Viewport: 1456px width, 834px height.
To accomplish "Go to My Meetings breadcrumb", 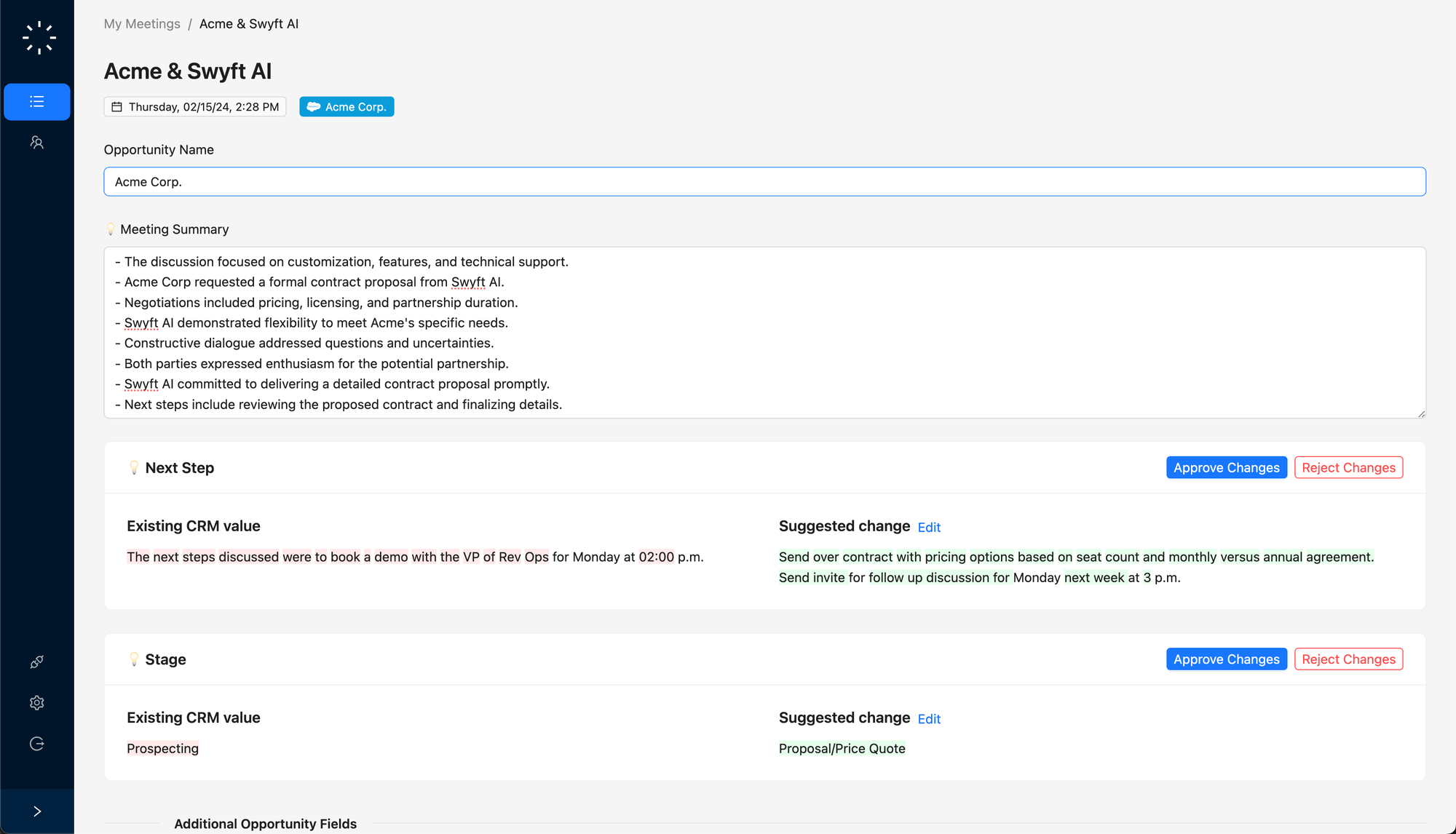I will 142,24.
